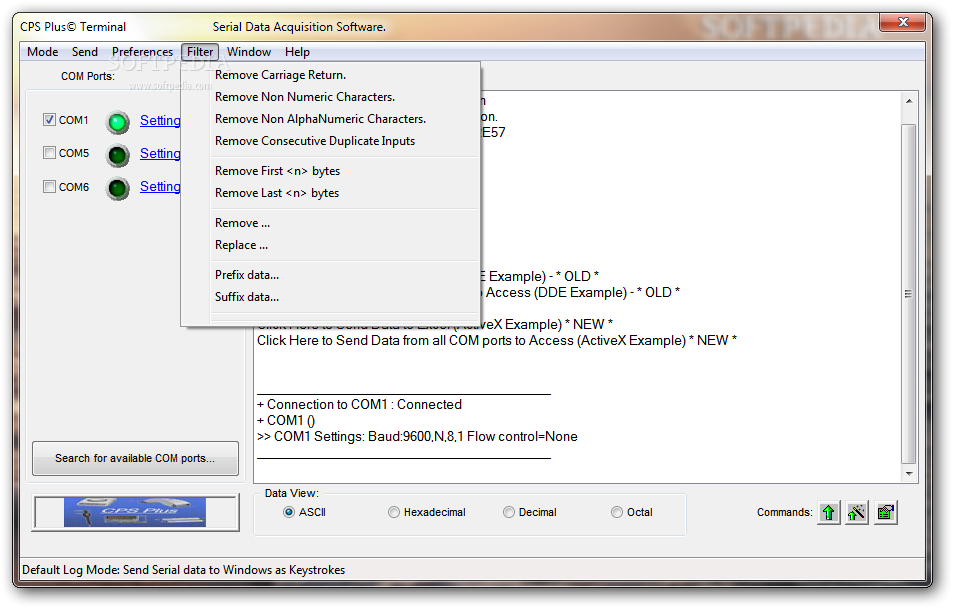Screen dimensions: 953x608
Task: Open COM1 Setting link
Action: pos(160,120)
